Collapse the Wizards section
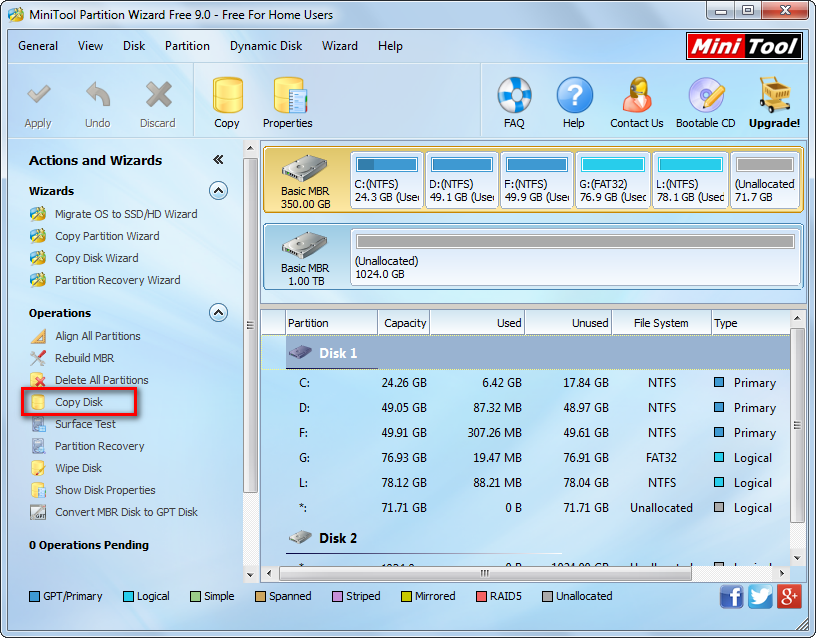Image resolution: width=816 pixels, height=638 pixels. click(x=219, y=191)
